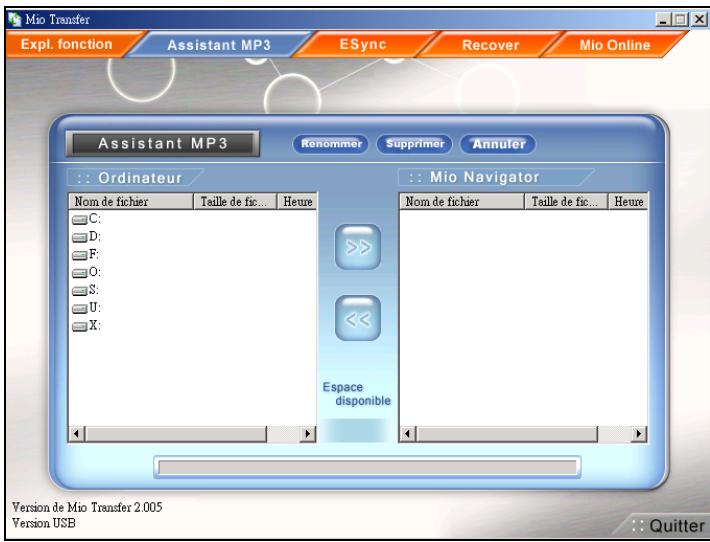This screenshot has width=710, height=542.
Task: Click the Annuler button
Action: [498, 144]
